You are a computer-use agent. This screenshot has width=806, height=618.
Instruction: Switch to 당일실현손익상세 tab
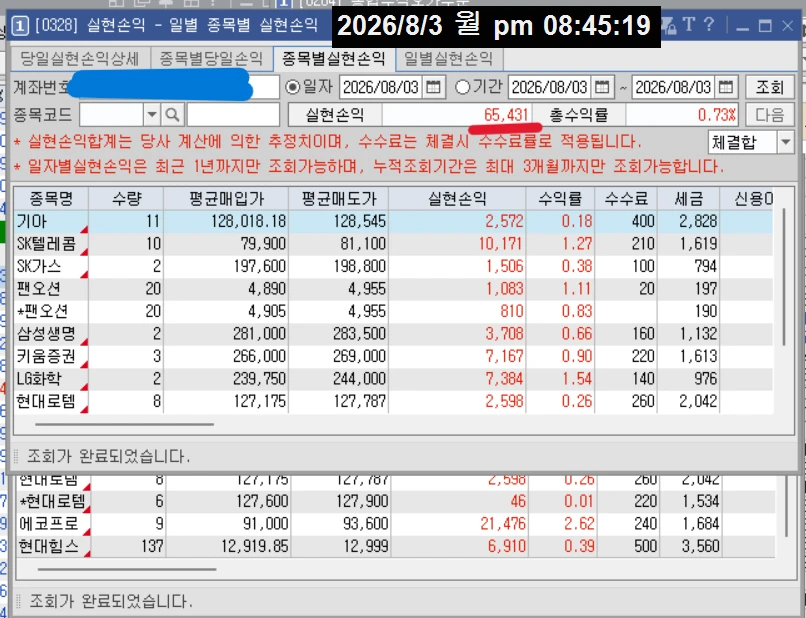(80, 59)
